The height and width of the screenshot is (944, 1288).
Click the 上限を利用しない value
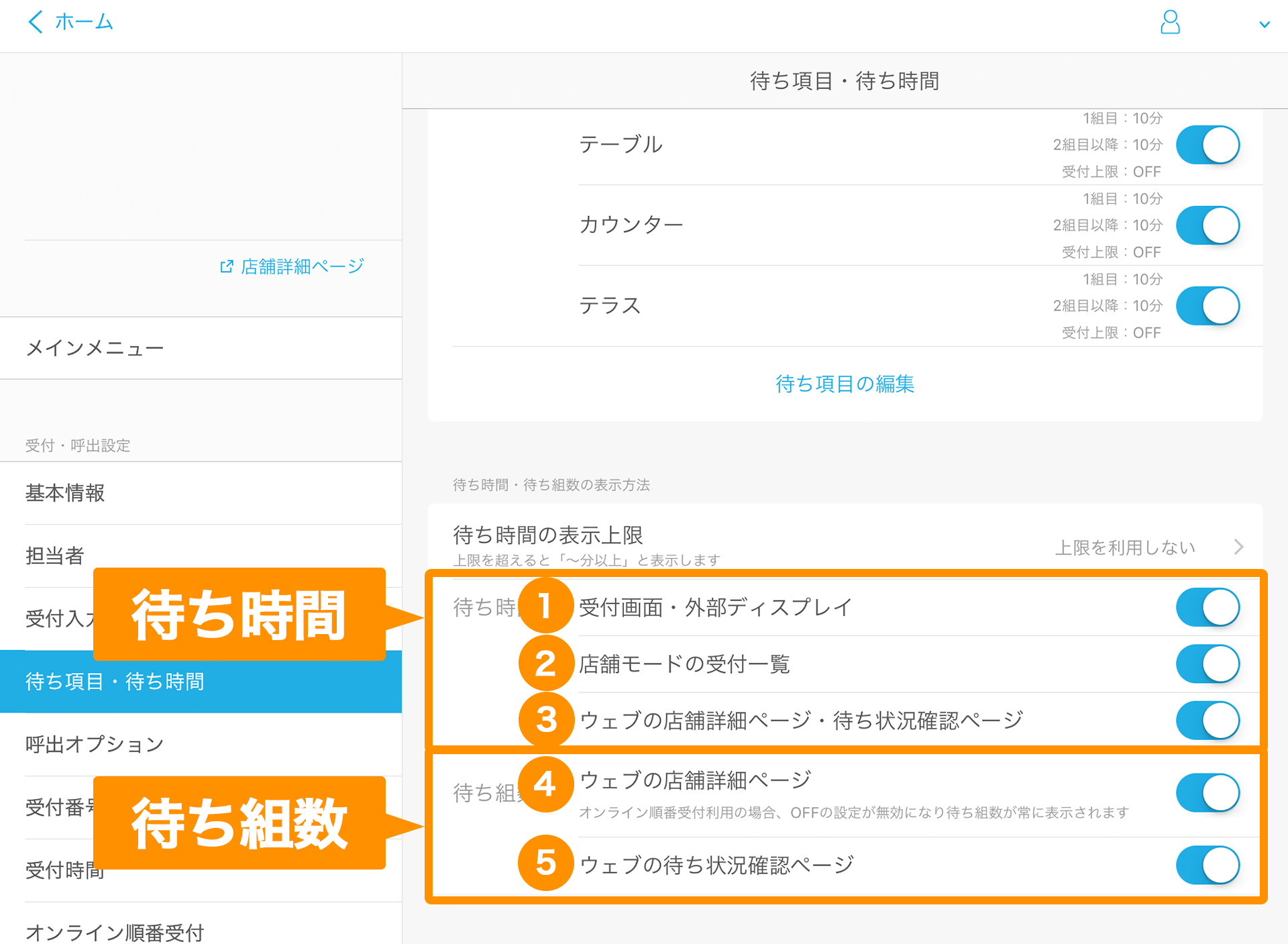pyautogui.click(x=1125, y=547)
